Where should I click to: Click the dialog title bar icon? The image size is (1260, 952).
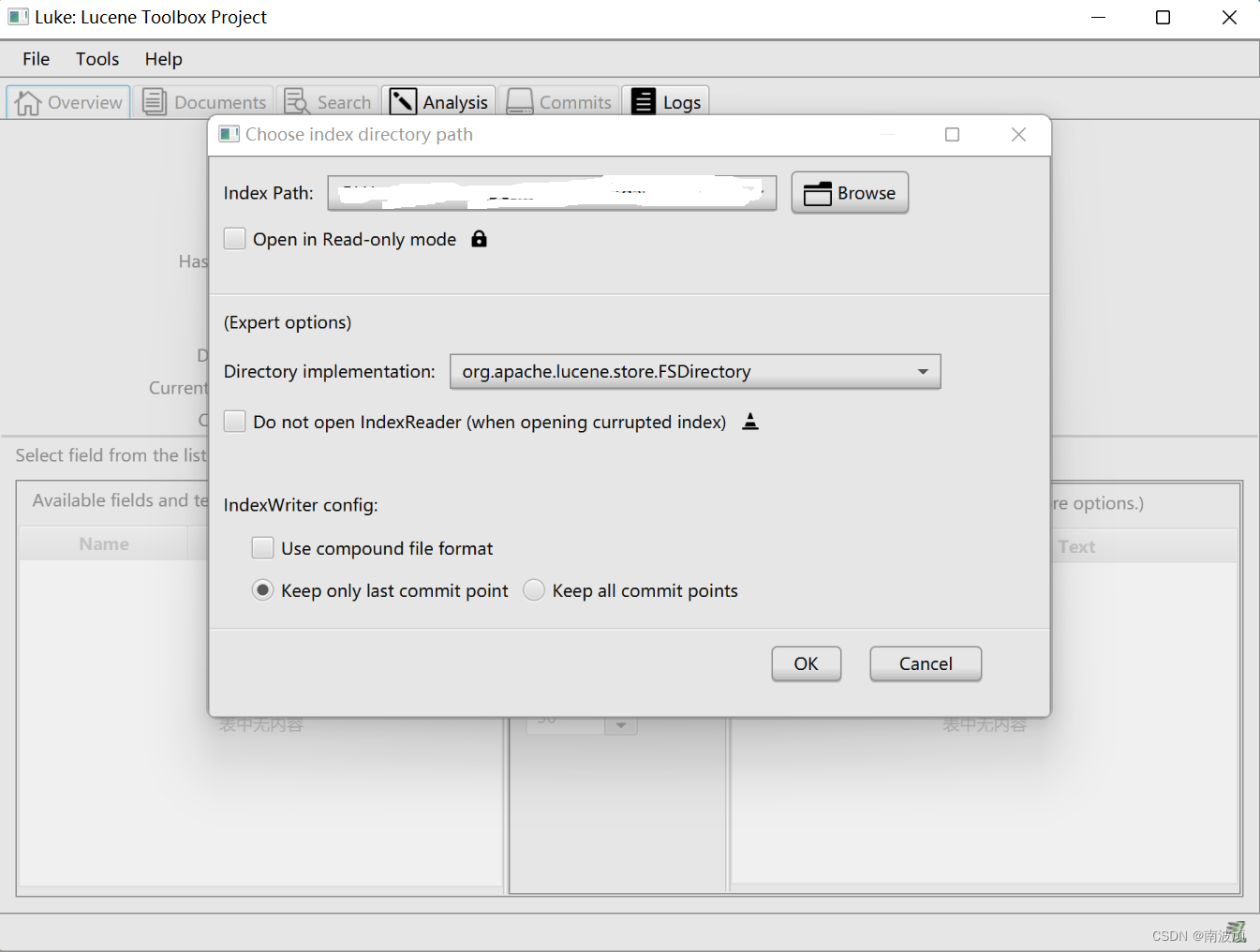pos(230,134)
